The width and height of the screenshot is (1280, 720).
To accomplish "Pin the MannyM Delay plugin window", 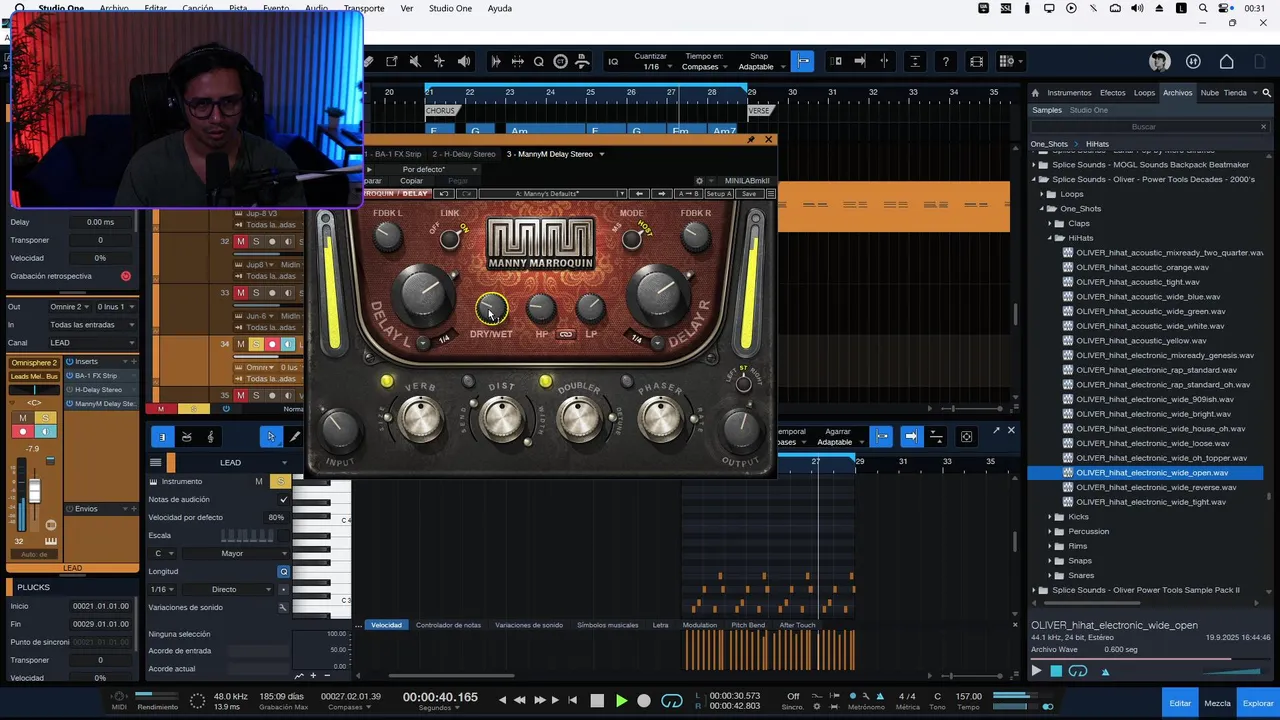I will (x=752, y=140).
